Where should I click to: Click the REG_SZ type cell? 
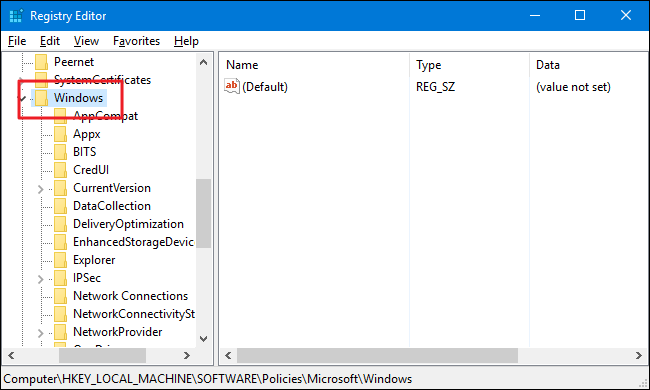[x=435, y=87]
